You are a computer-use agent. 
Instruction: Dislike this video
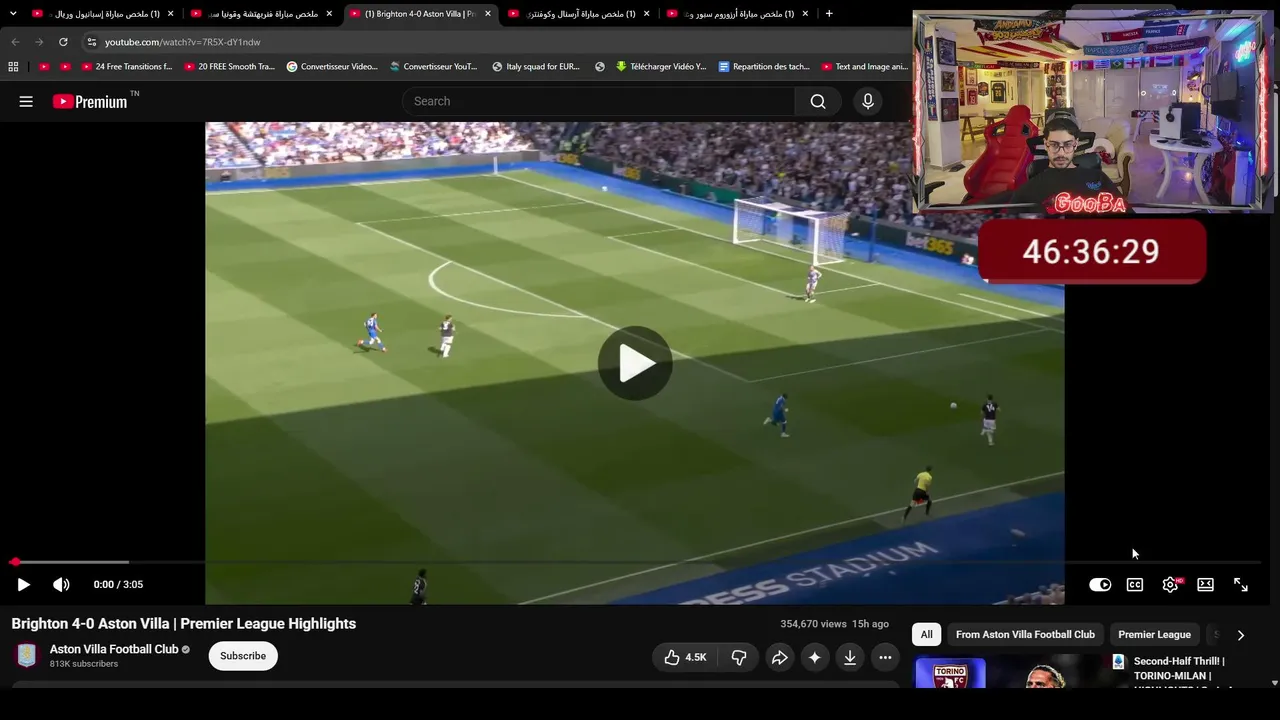click(739, 657)
